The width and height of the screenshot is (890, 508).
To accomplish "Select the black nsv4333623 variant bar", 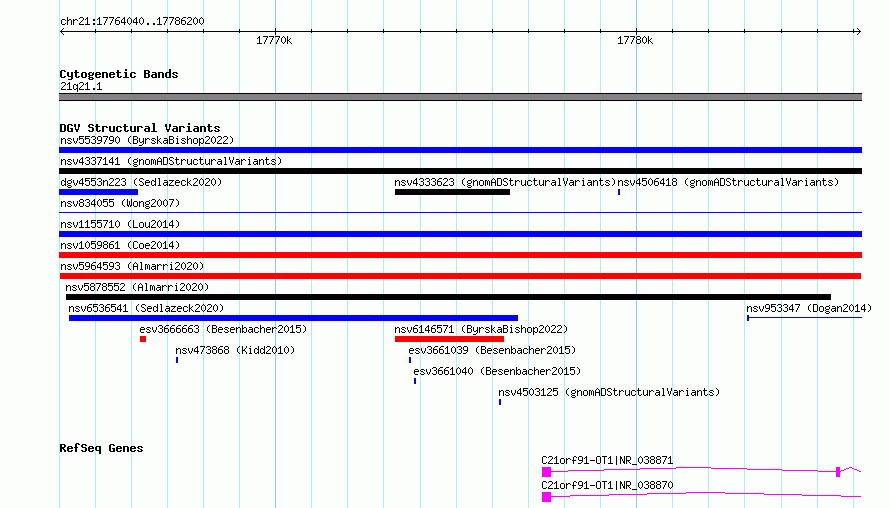I will tap(452, 192).
